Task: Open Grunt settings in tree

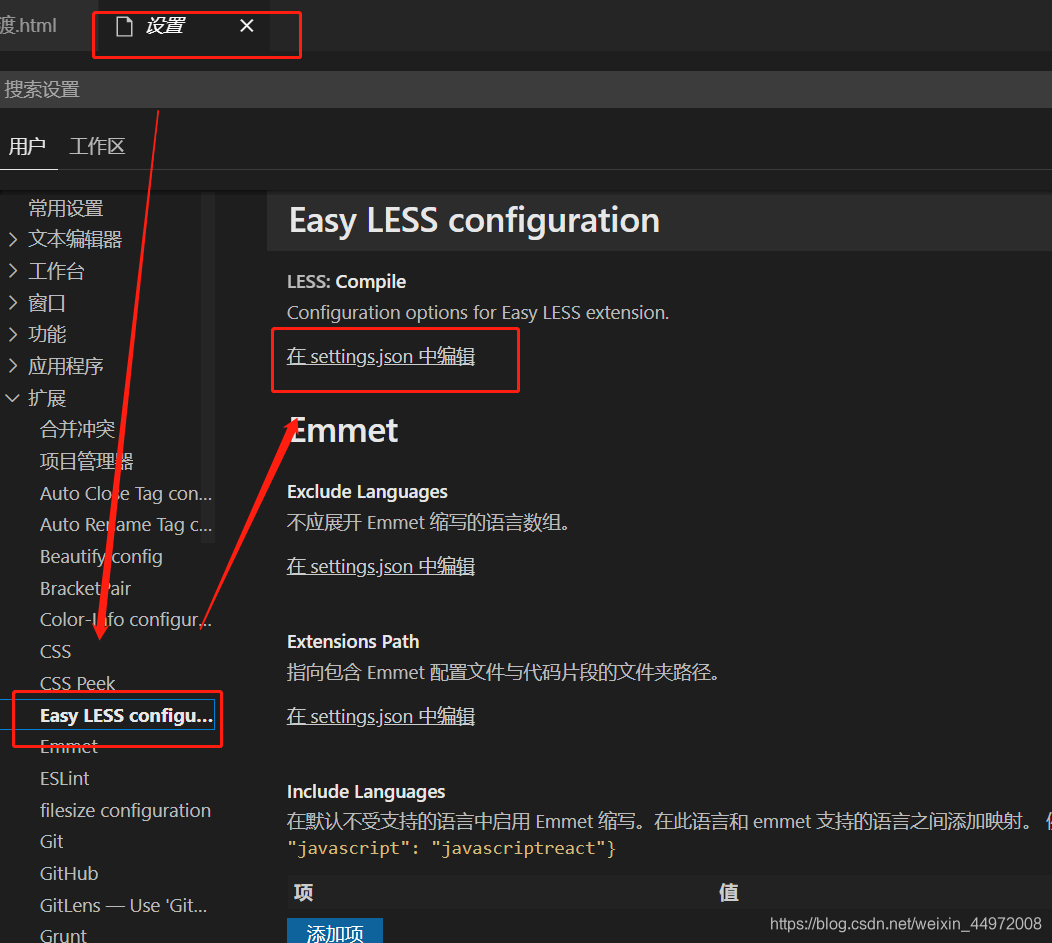Action: click(x=63, y=935)
